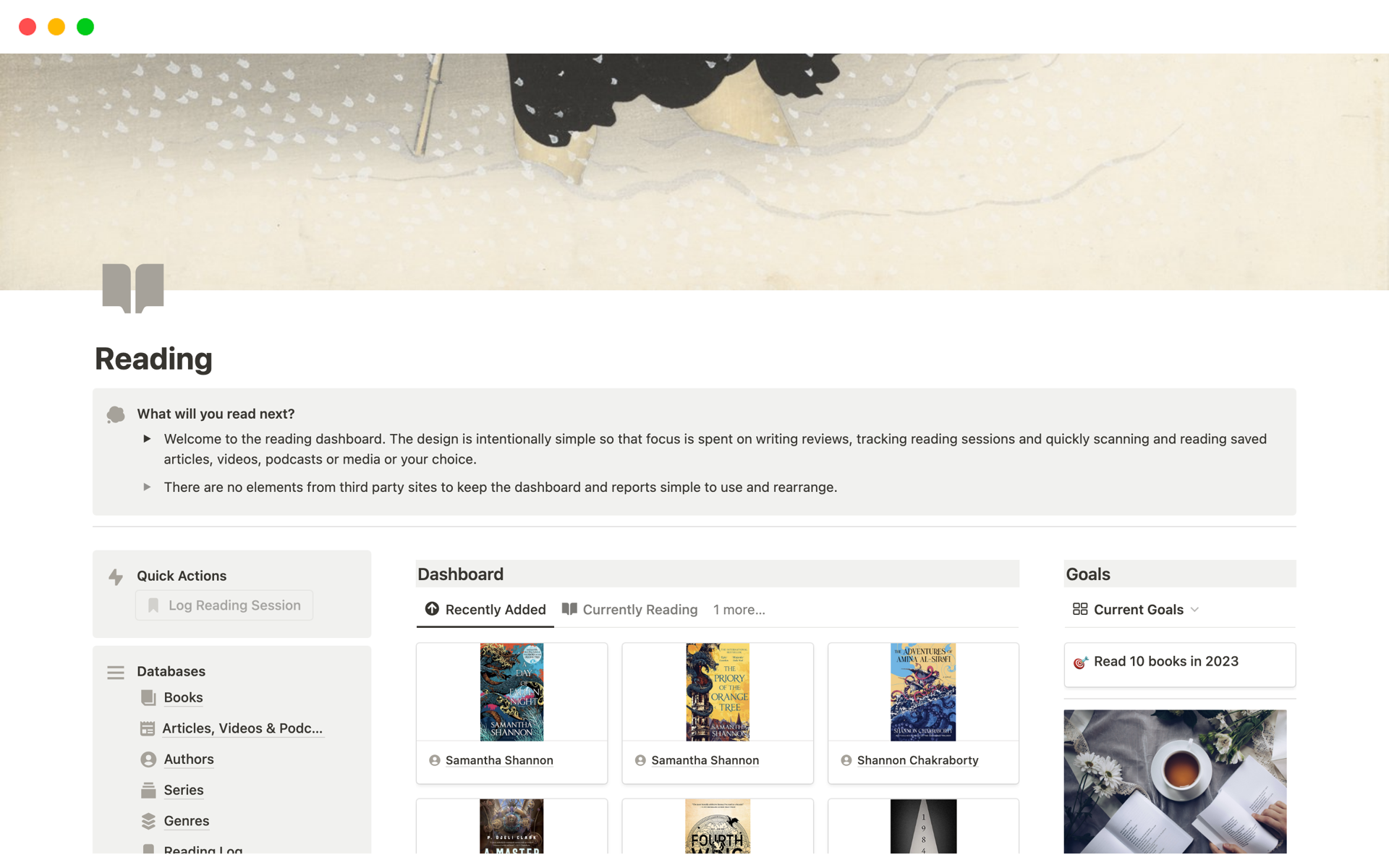Screen dimensions: 1389x868
Task: Click the Series stack icon
Action: 148,790
